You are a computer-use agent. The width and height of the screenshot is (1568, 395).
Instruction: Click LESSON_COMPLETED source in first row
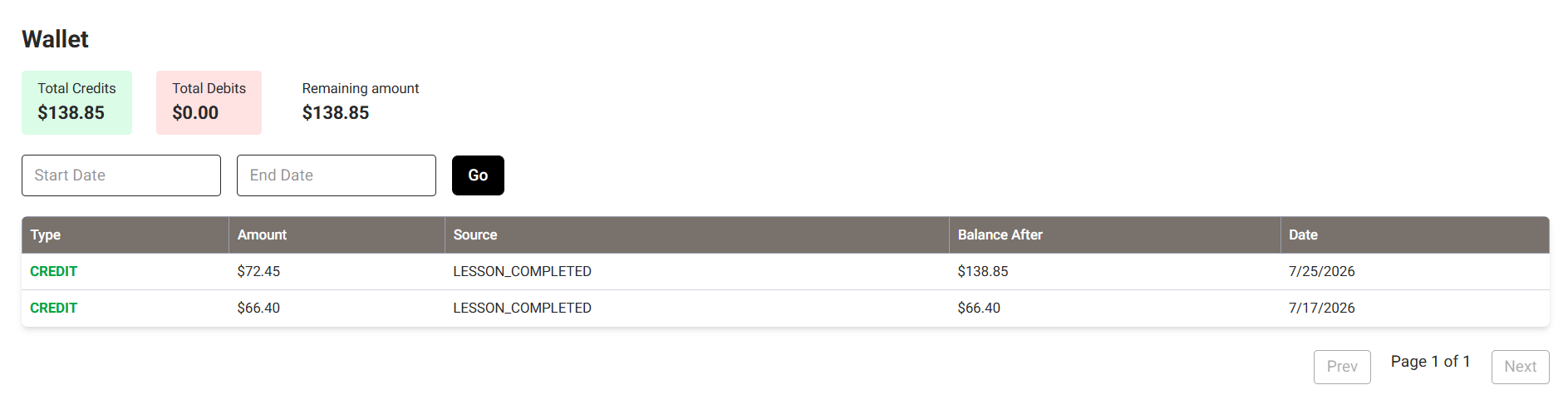click(522, 272)
